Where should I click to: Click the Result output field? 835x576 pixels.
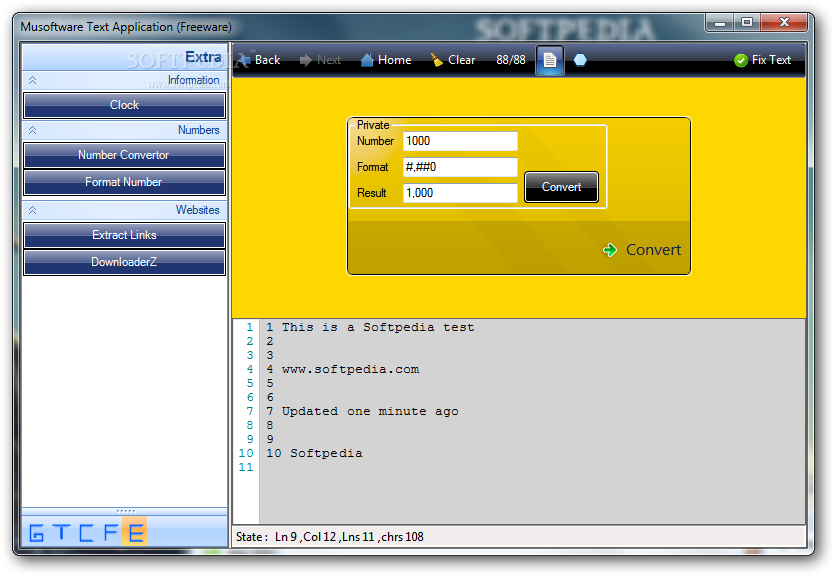460,193
